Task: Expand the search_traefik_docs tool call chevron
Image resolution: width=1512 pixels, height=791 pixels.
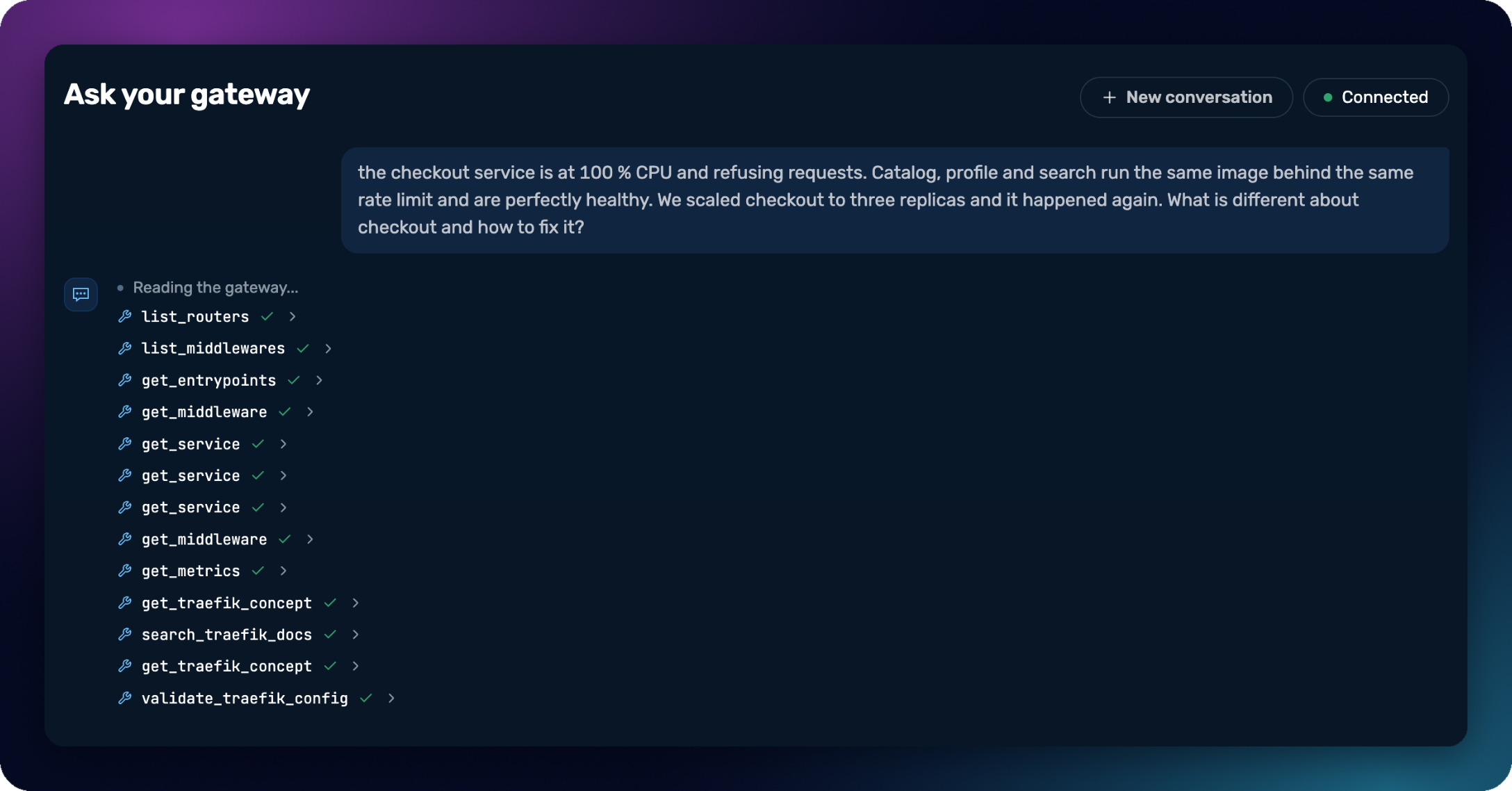Action: pyautogui.click(x=355, y=635)
